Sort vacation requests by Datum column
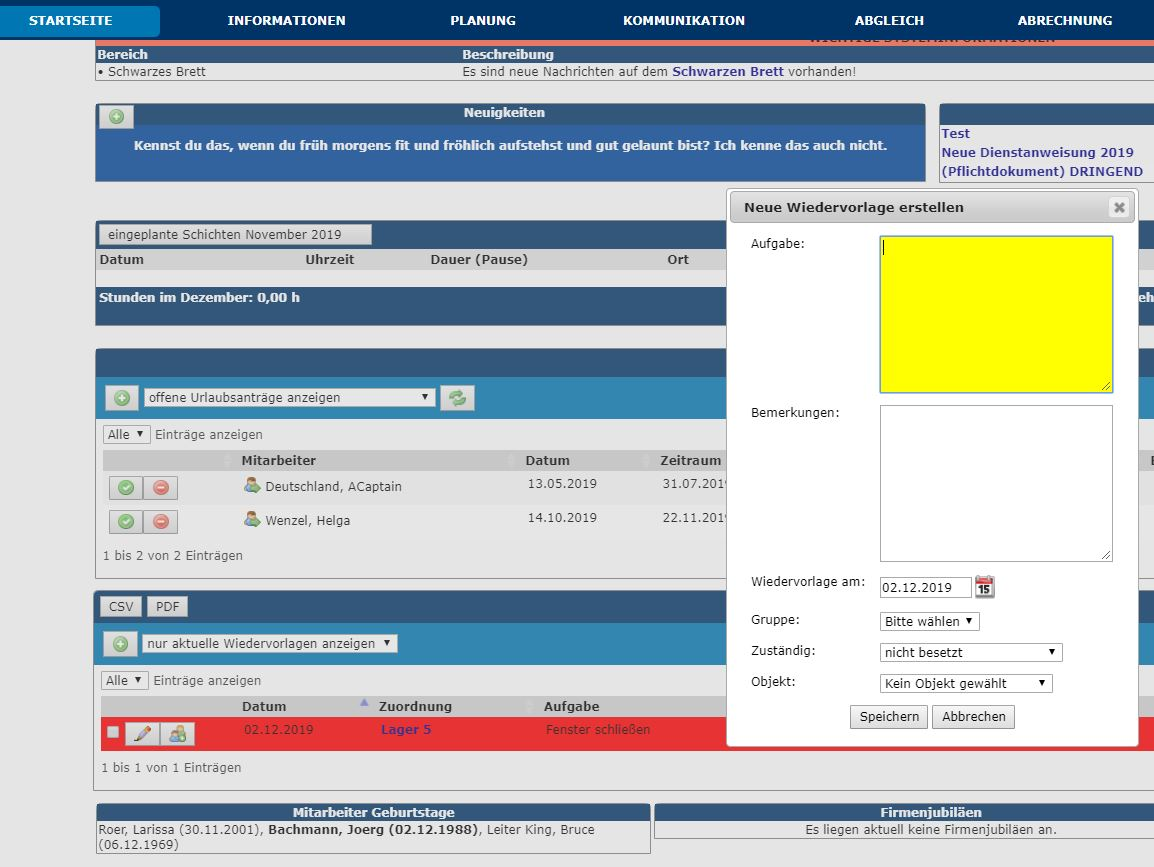1154x867 pixels. [x=547, y=461]
